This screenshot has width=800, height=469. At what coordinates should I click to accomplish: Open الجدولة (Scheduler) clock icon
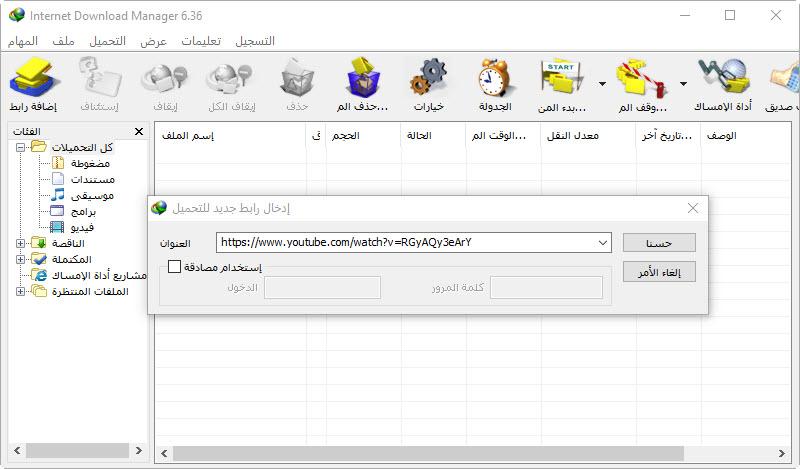click(x=494, y=78)
